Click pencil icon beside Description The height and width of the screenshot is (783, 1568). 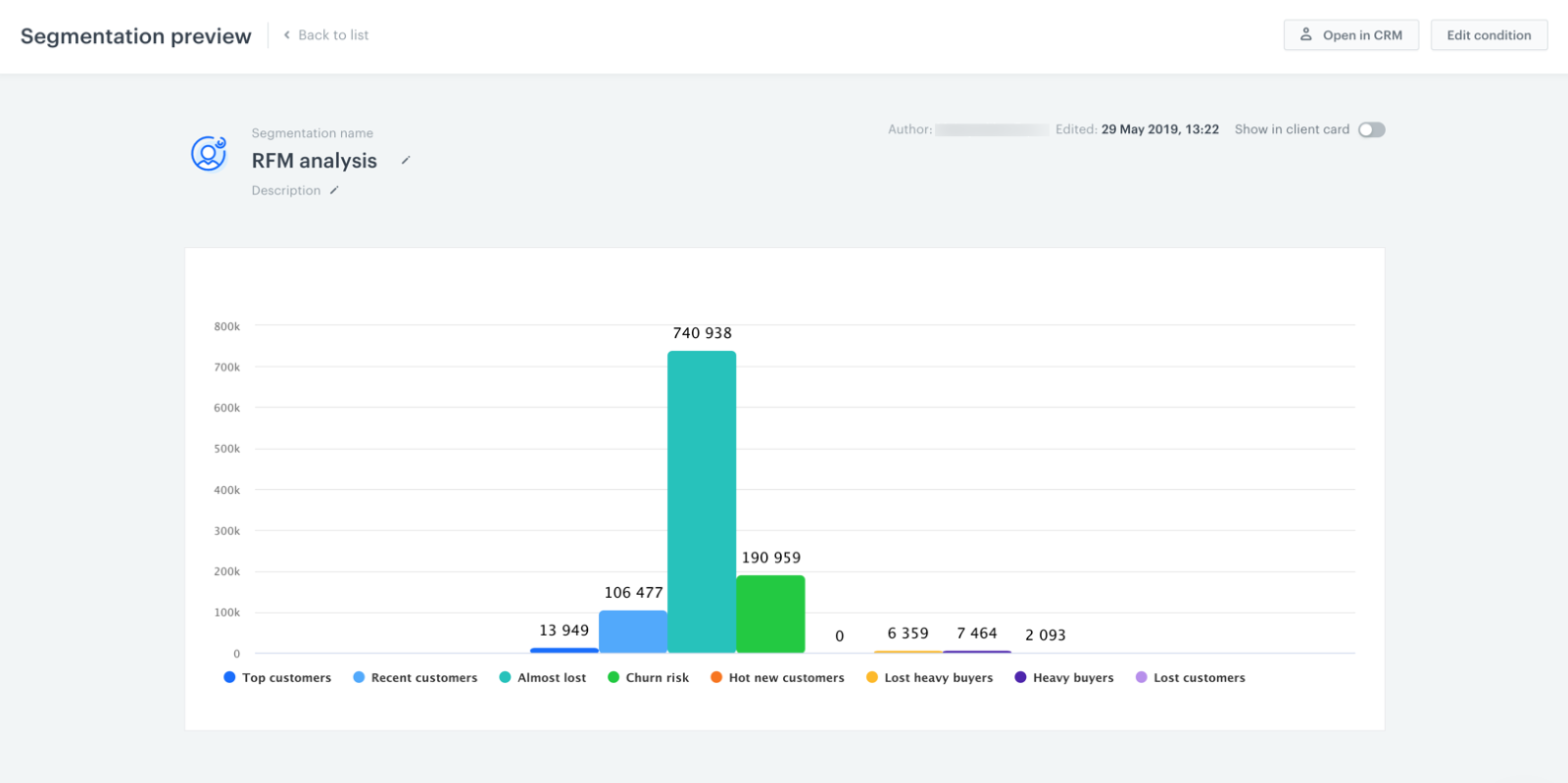coord(334,190)
